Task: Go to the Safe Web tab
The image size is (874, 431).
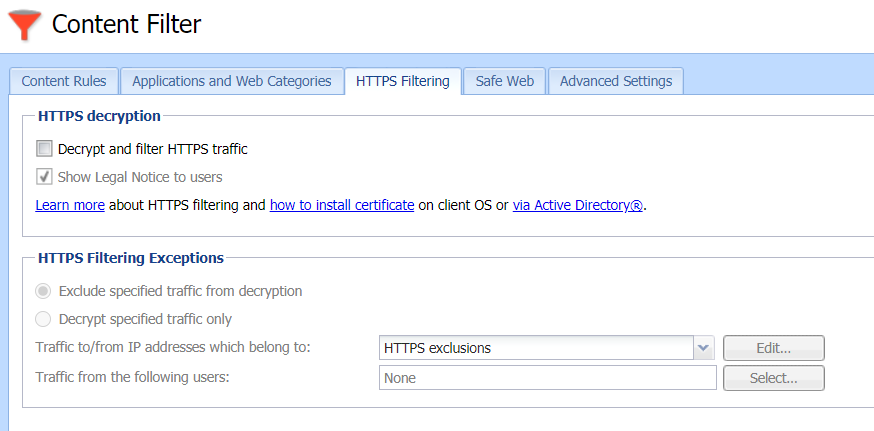Action: 504,81
